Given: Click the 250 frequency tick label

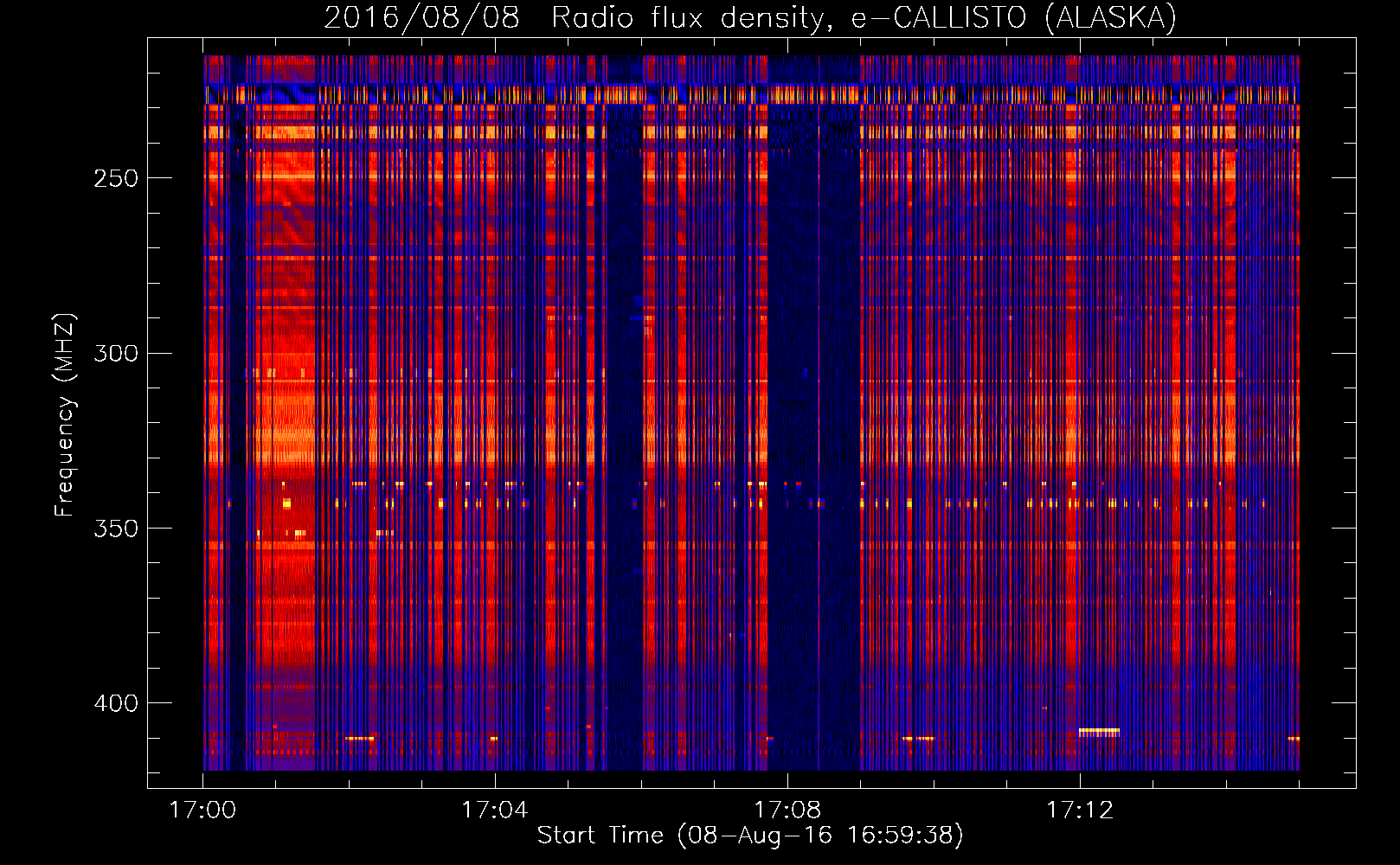Looking at the screenshot, I should click(116, 178).
